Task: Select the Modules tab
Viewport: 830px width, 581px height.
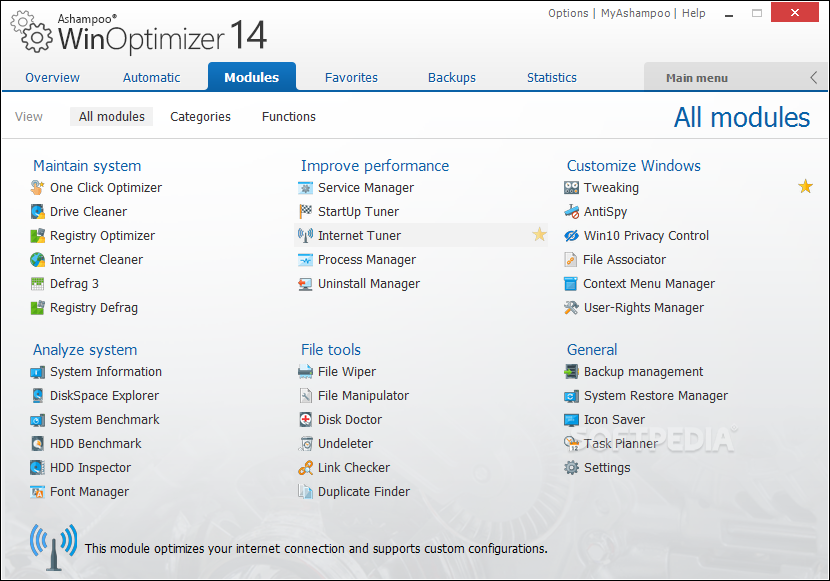Action: (251, 77)
